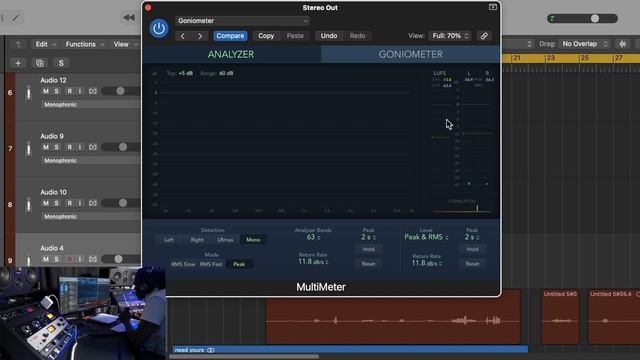Image resolution: width=640 pixels, height=360 pixels.
Task: Switch to the ANALYZER tab
Action: coord(231,54)
